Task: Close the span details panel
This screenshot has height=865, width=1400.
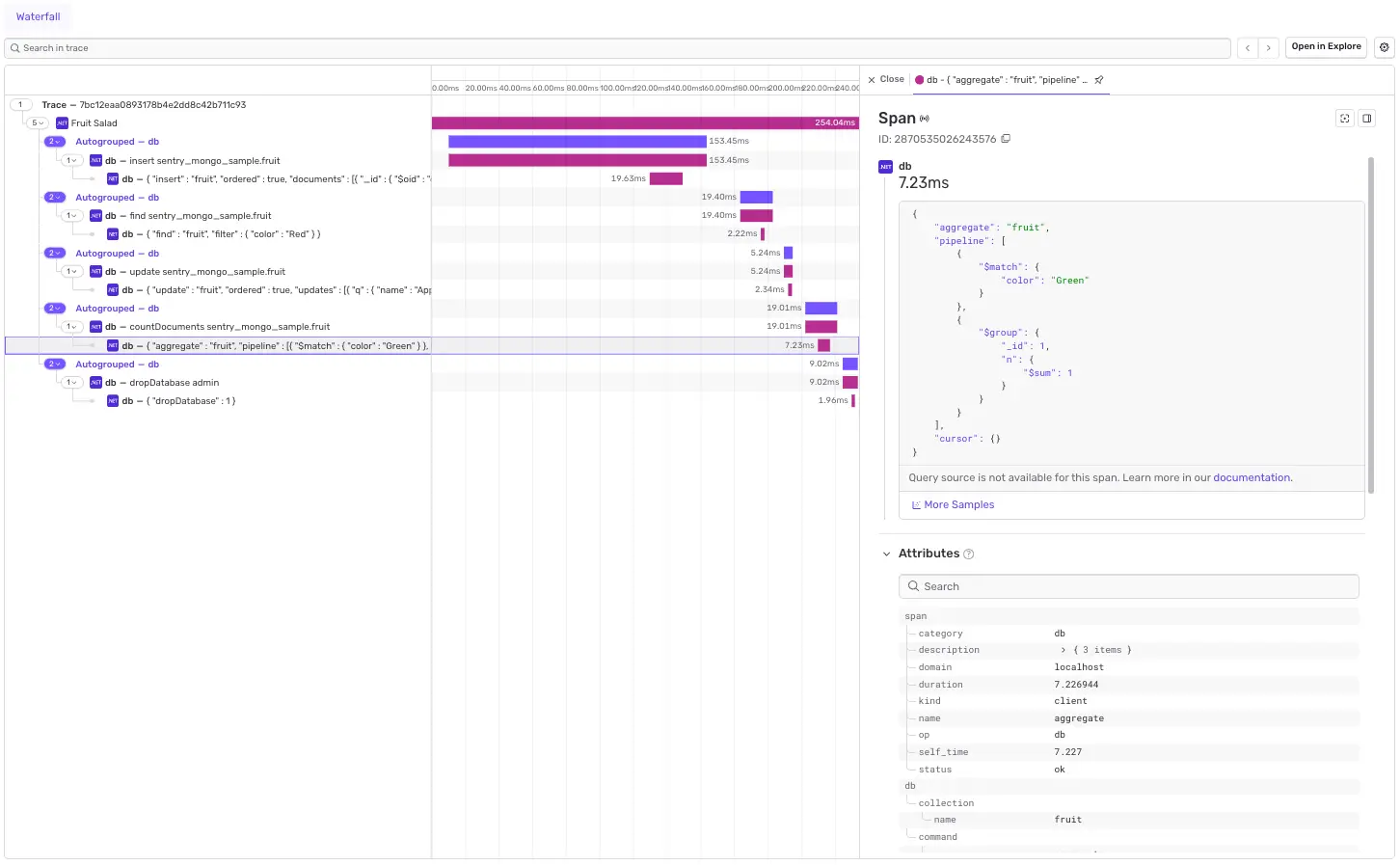Action: pos(886,79)
